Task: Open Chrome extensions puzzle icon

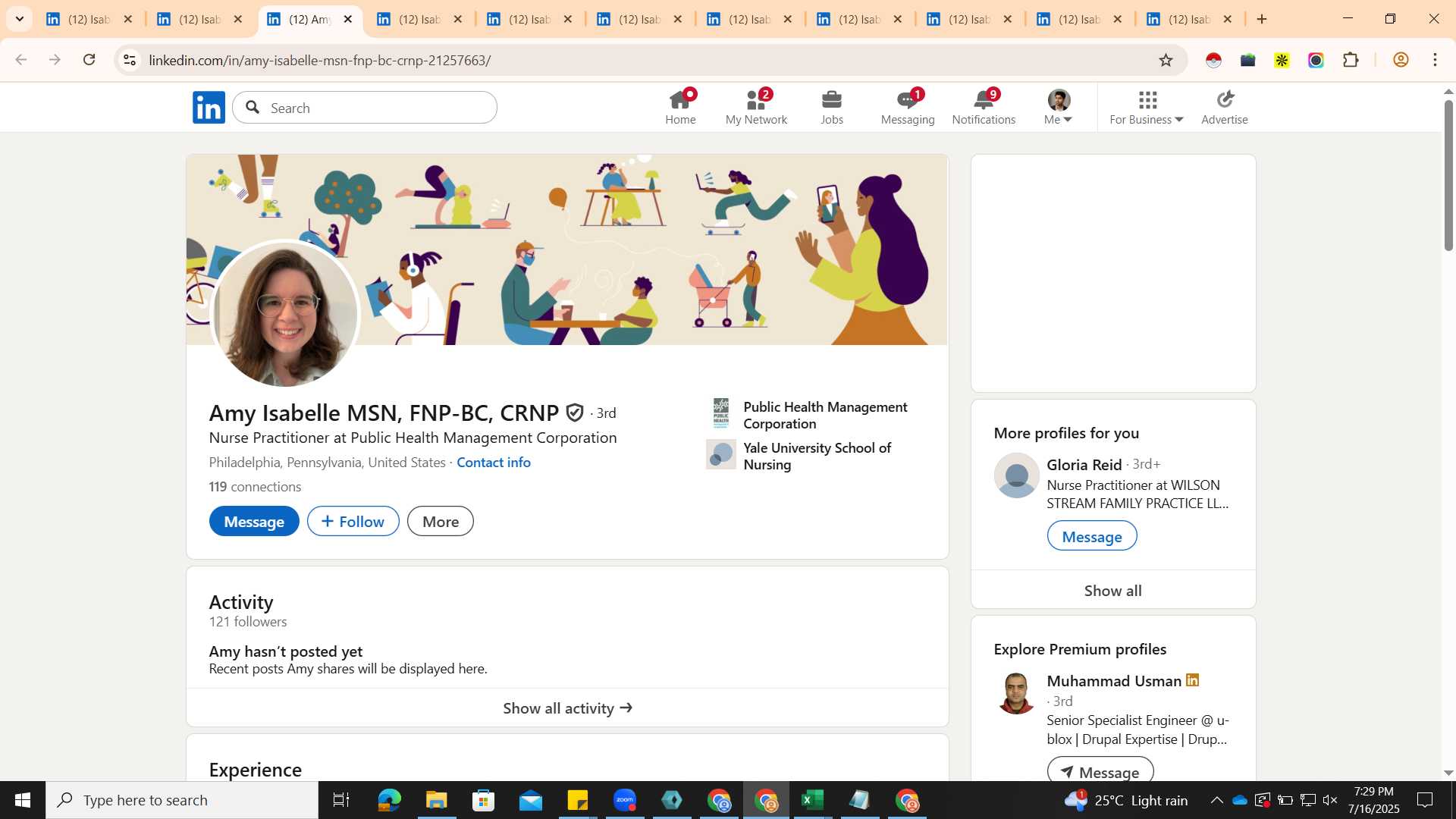Action: (1351, 60)
